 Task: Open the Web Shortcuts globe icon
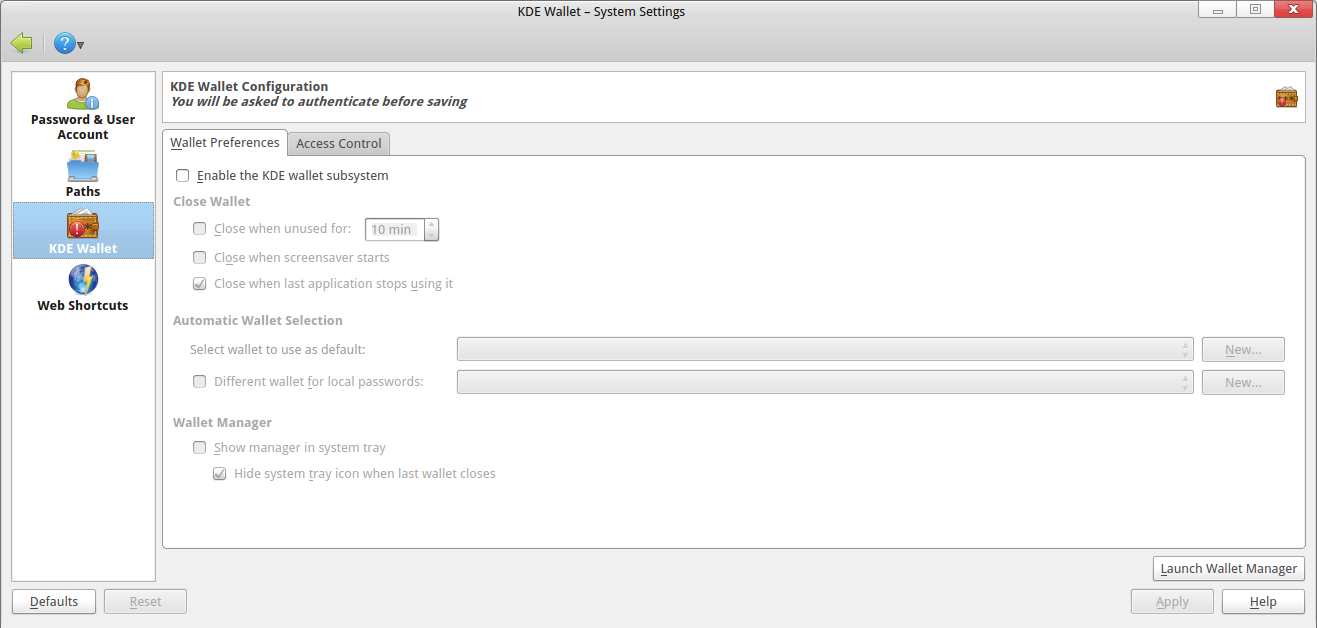point(83,280)
